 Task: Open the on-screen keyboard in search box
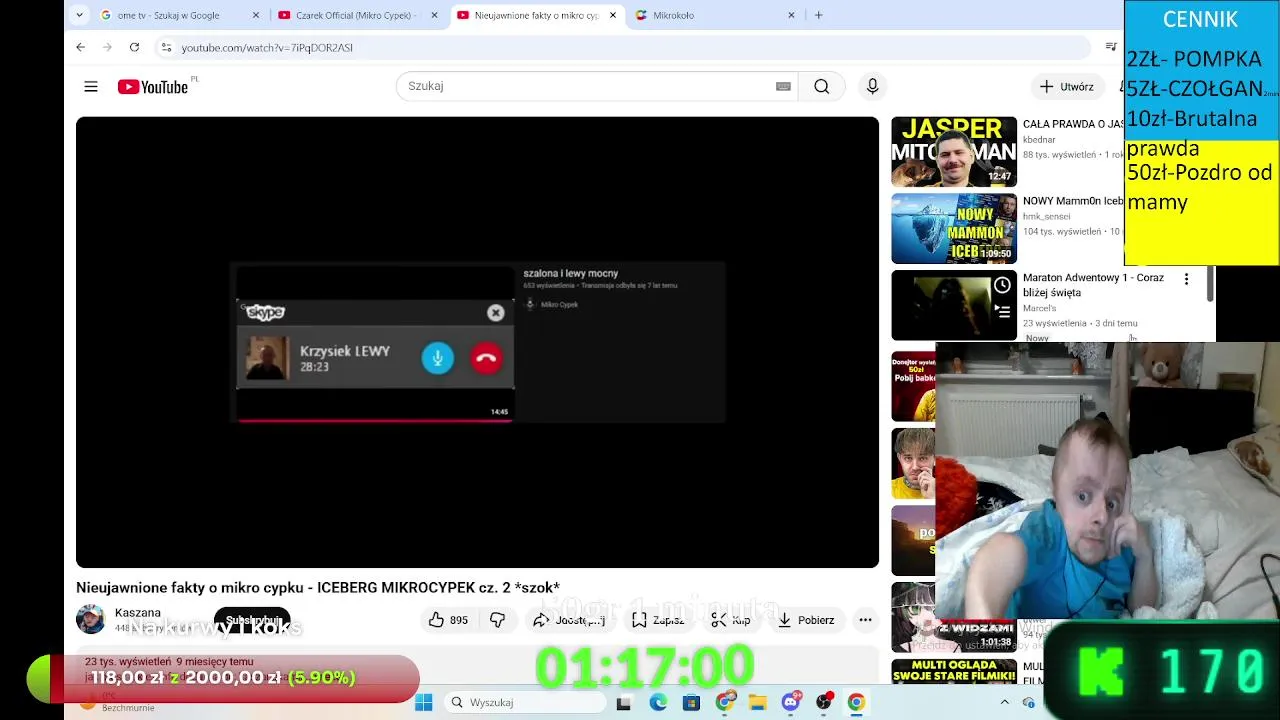[x=783, y=86]
